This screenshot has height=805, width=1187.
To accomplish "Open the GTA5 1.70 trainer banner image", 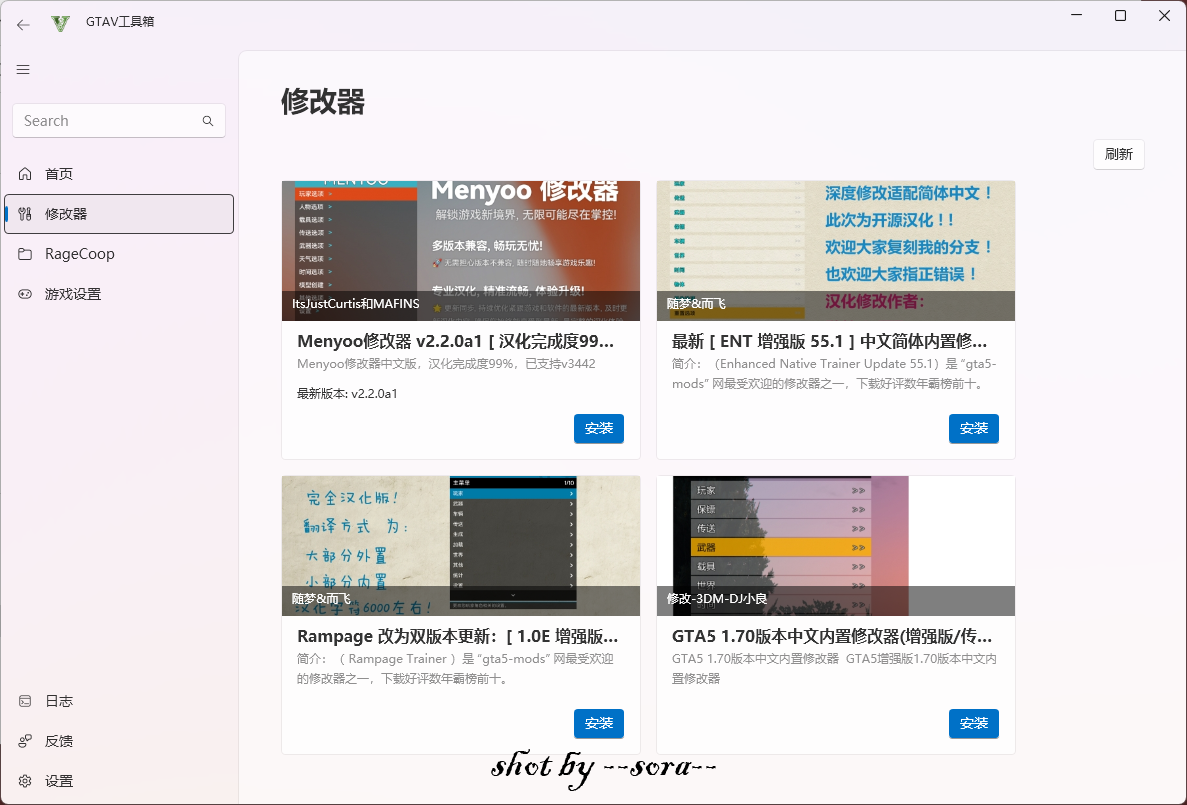I will [836, 546].
